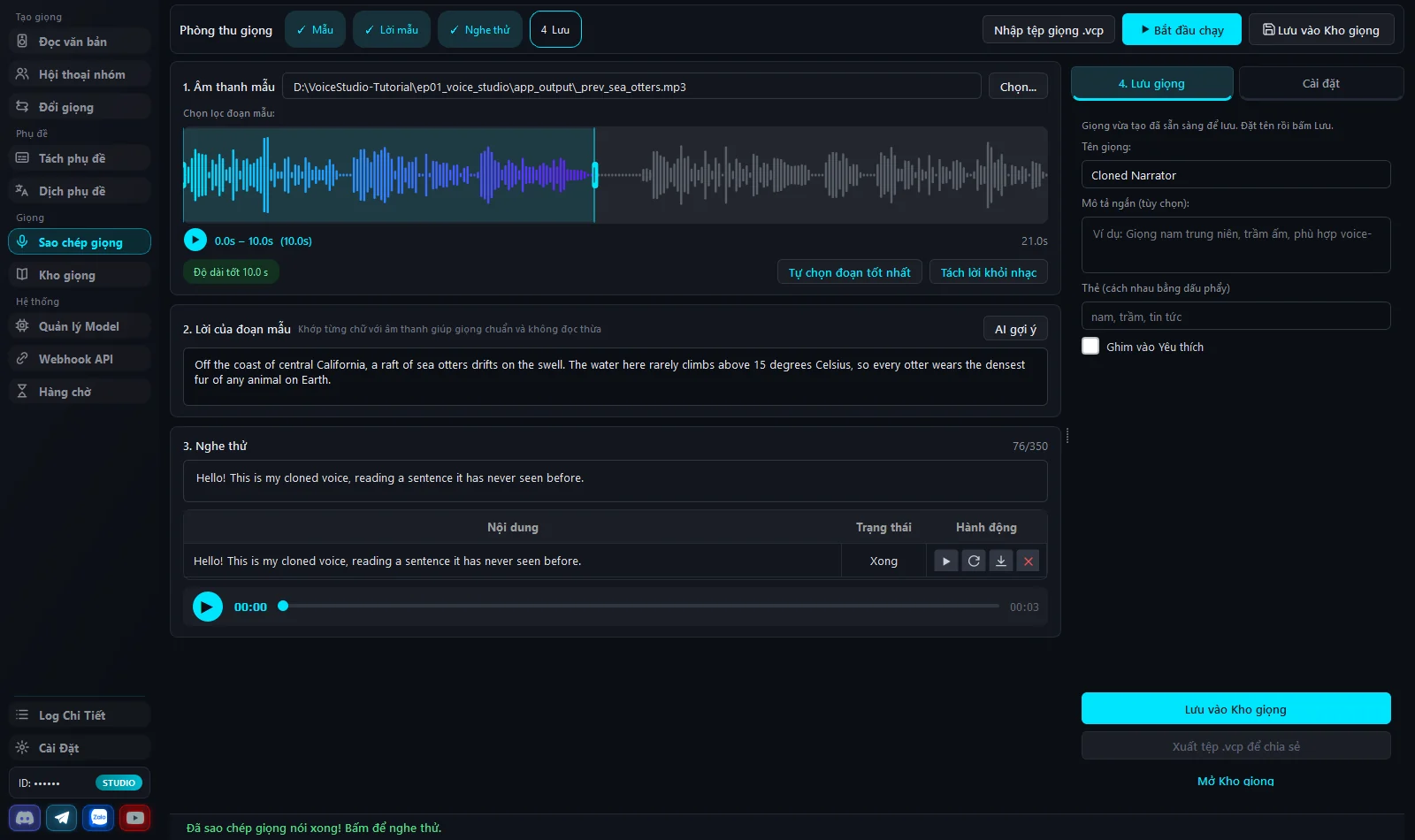The height and width of the screenshot is (840, 1415).
Task: Click Chọn... to browse sample audio
Action: tap(1018, 86)
